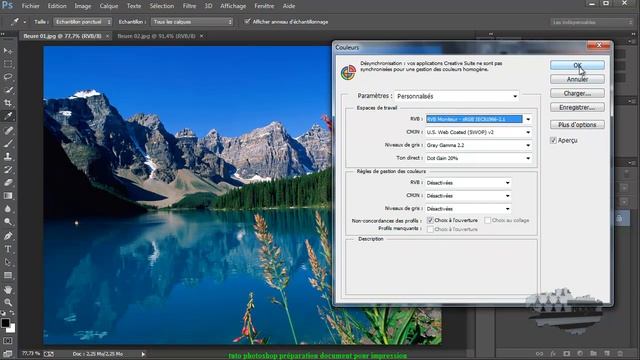The width and height of the screenshot is (640, 360).
Task: Open Niveaux de gris Gray Gamma dropdown
Action: coord(478,145)
